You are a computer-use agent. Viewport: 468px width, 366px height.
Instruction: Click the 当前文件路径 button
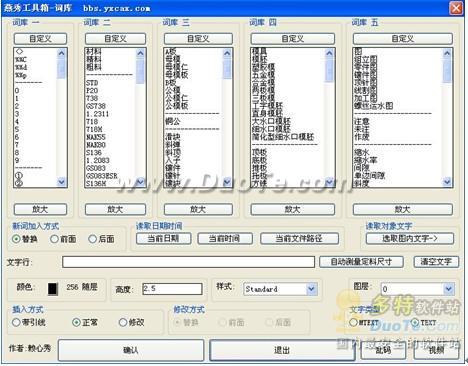click(299, 239)
